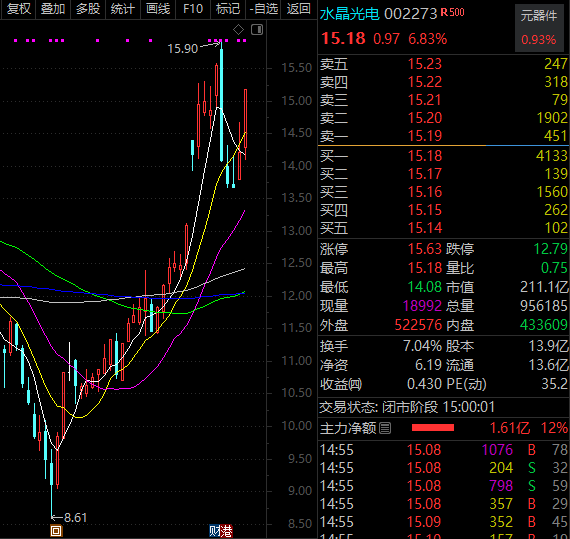
Task: Select the 卖一 price 15.19
Action: [x=424, y=136]
